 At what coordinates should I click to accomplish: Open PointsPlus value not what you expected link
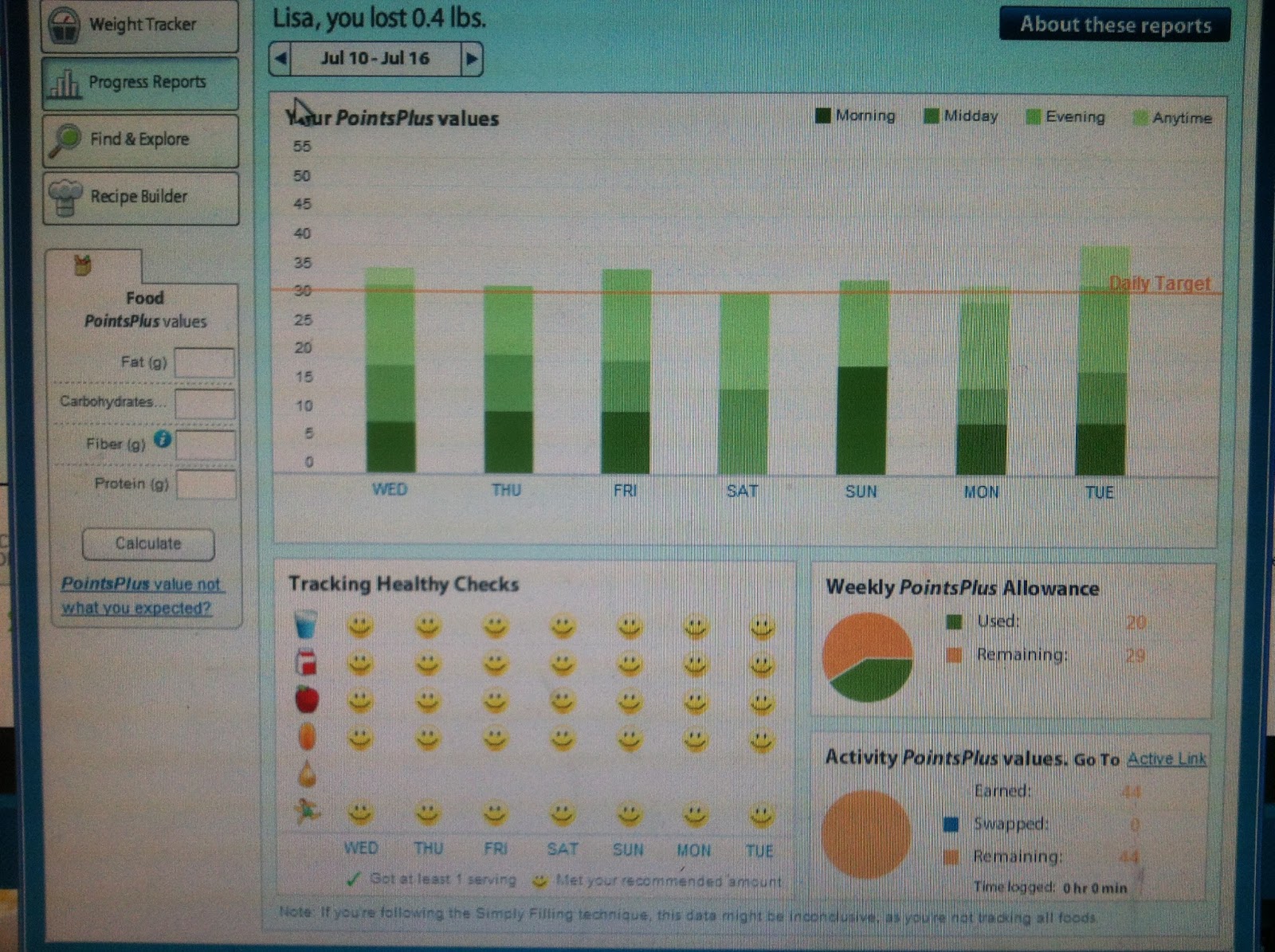click(x=142, y=596)
